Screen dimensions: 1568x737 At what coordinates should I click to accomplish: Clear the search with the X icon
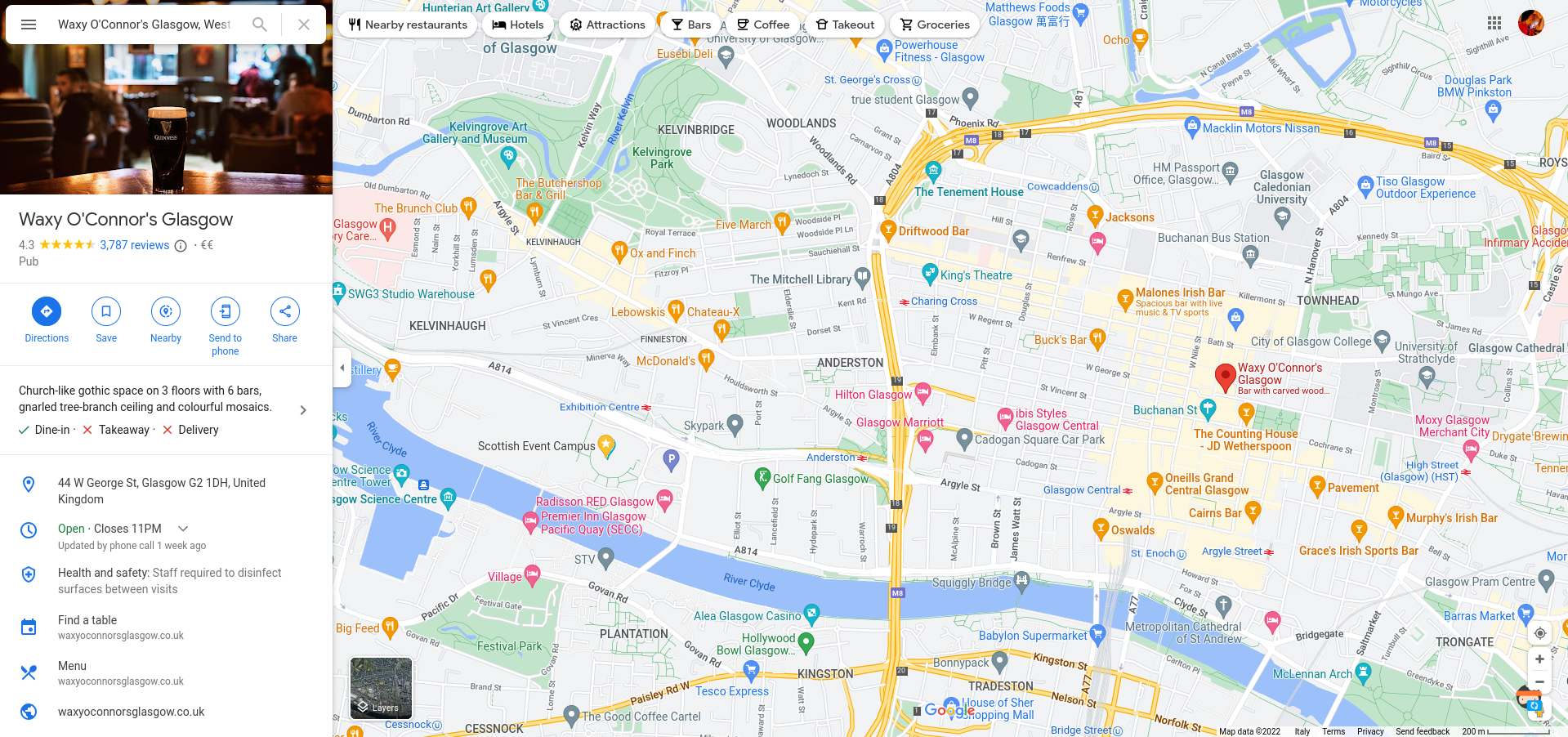point(304,25)
